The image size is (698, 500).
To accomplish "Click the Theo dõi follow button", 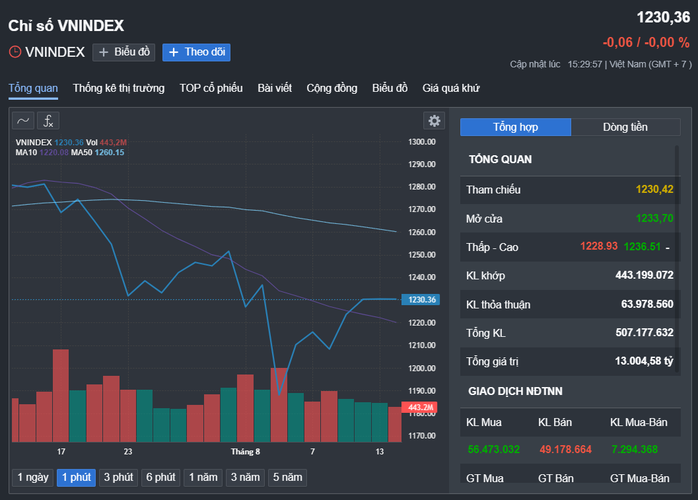I will click(x=196, y=52).
